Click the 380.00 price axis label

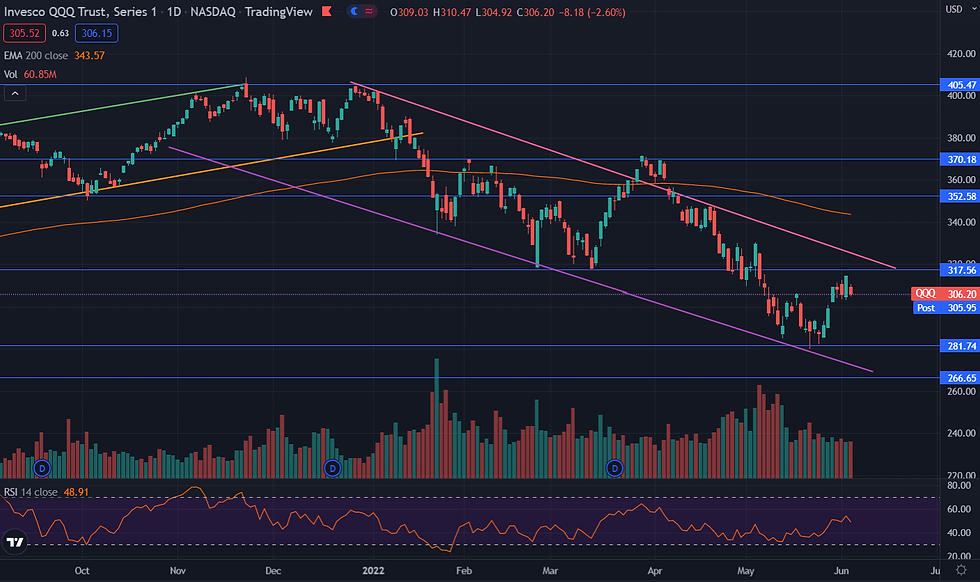(961, 138)
